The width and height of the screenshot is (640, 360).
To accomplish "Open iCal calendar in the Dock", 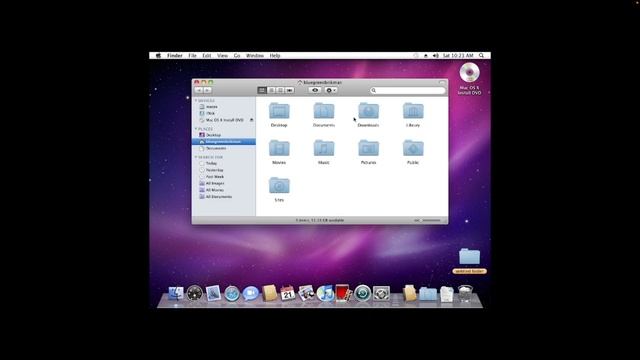I will point(288,293).
